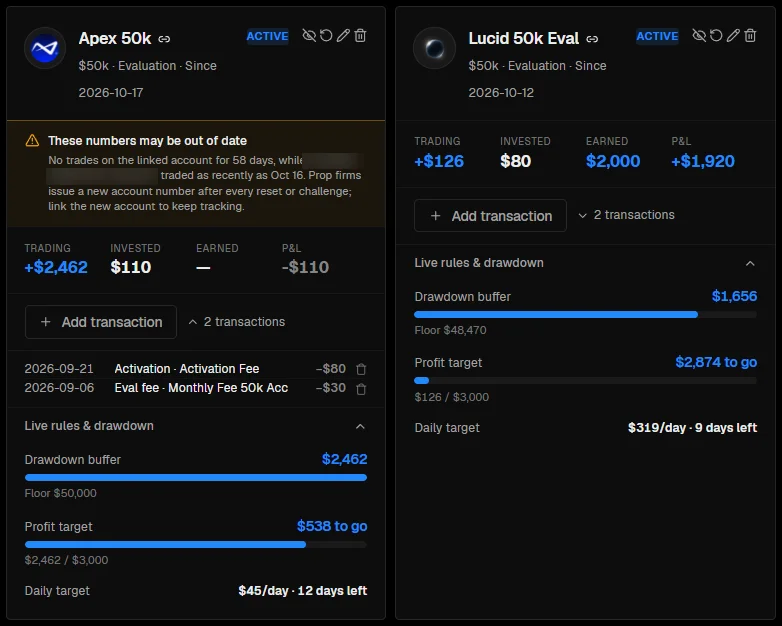Add transaction to Apex 50k
The image size is (782, 626).
(101, 322)
